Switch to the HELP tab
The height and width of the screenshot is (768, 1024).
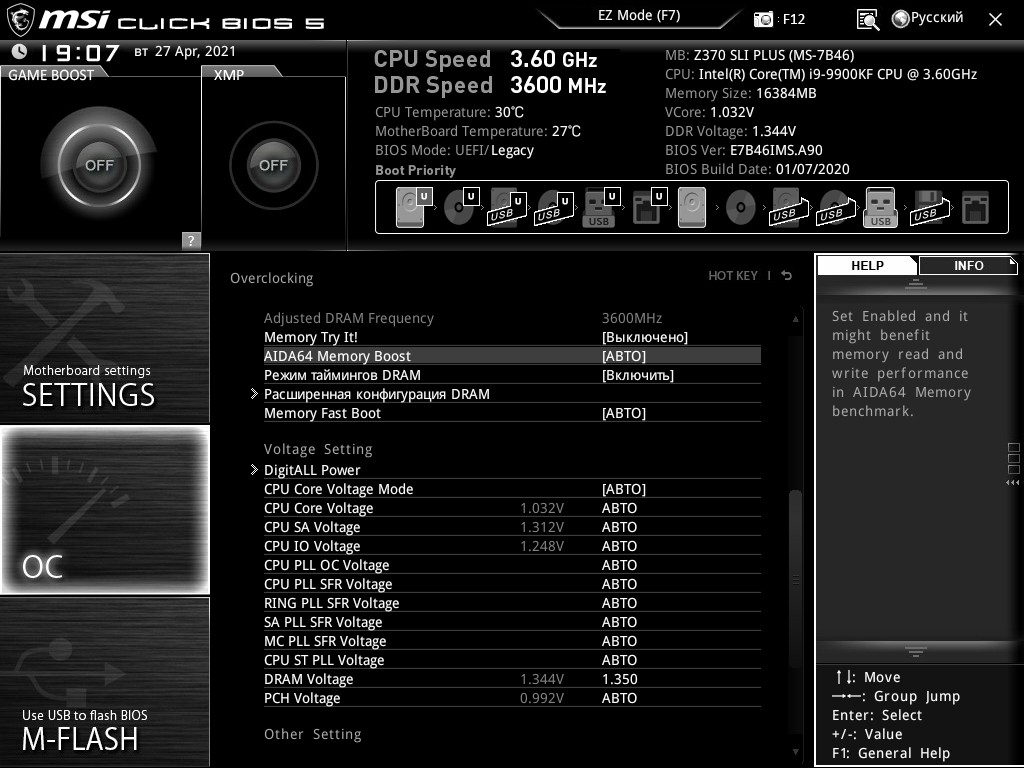click(867, 265)
